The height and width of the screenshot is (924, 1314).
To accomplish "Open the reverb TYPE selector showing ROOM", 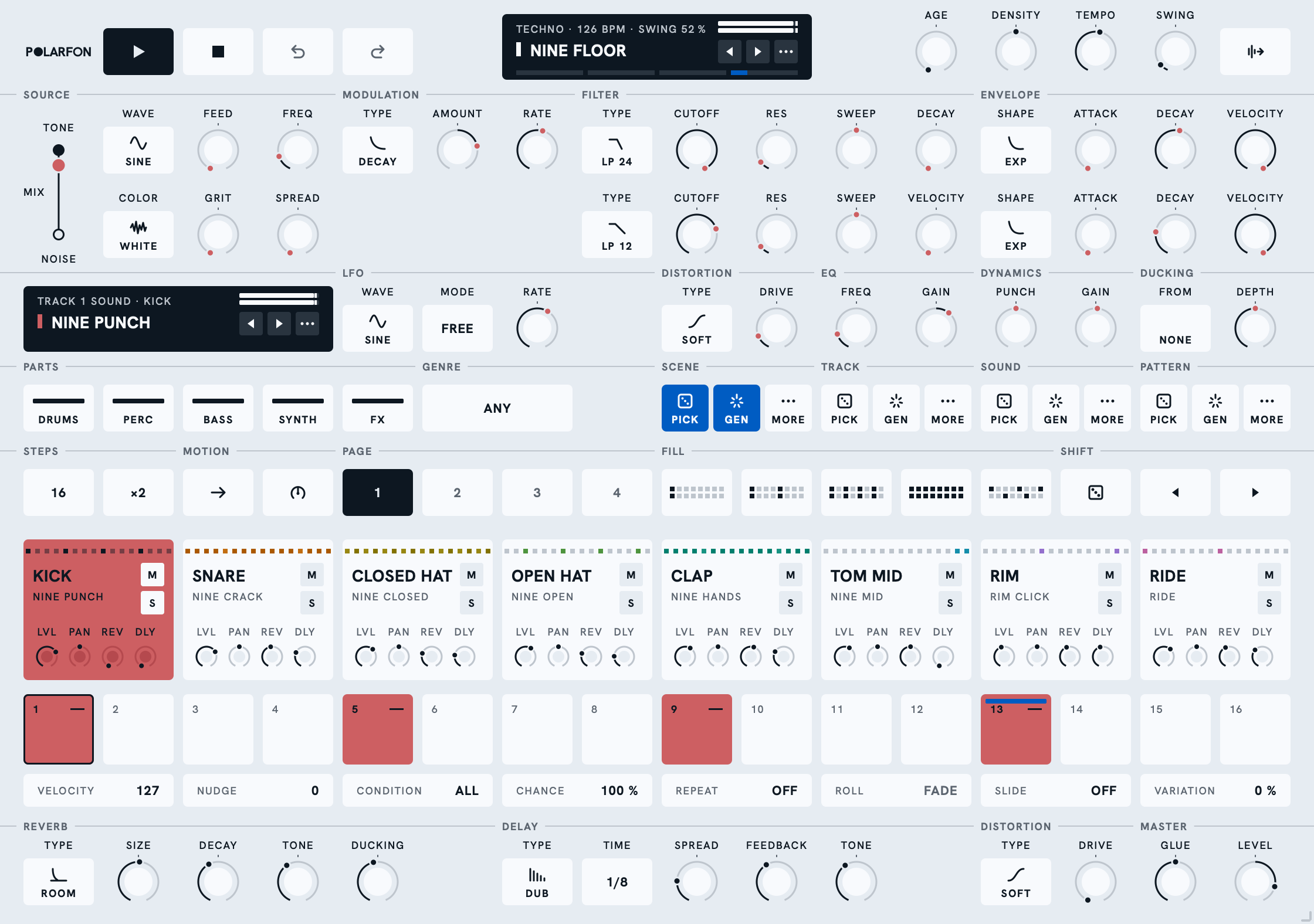I will 59,882.
